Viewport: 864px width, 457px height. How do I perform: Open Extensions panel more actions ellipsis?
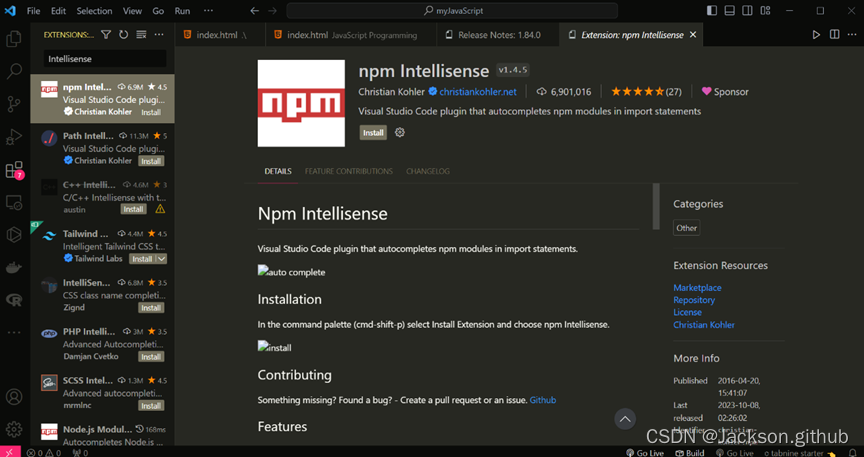coord(159,35)
